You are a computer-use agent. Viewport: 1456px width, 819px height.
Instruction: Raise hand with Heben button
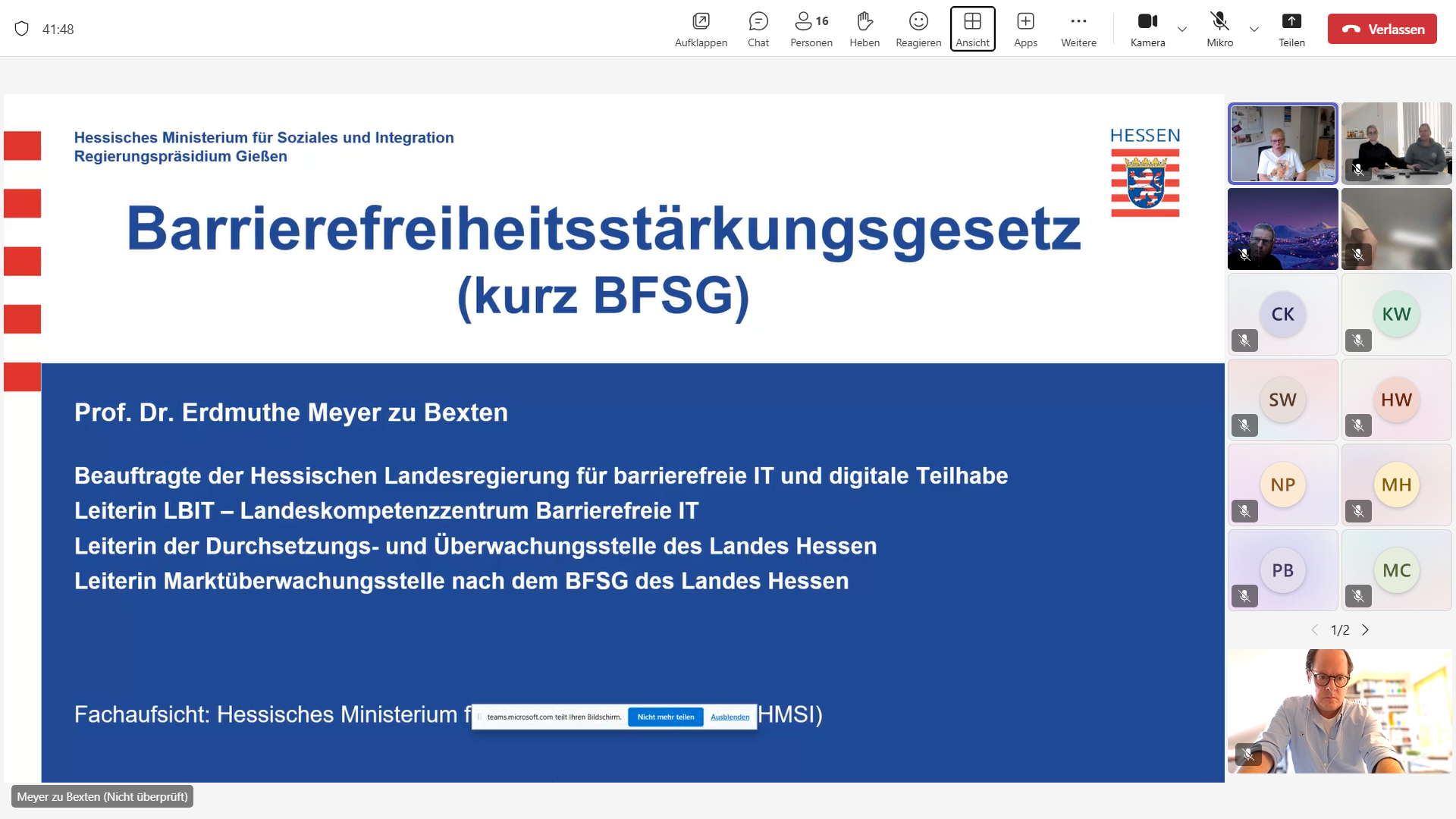(x=864, y=30)
